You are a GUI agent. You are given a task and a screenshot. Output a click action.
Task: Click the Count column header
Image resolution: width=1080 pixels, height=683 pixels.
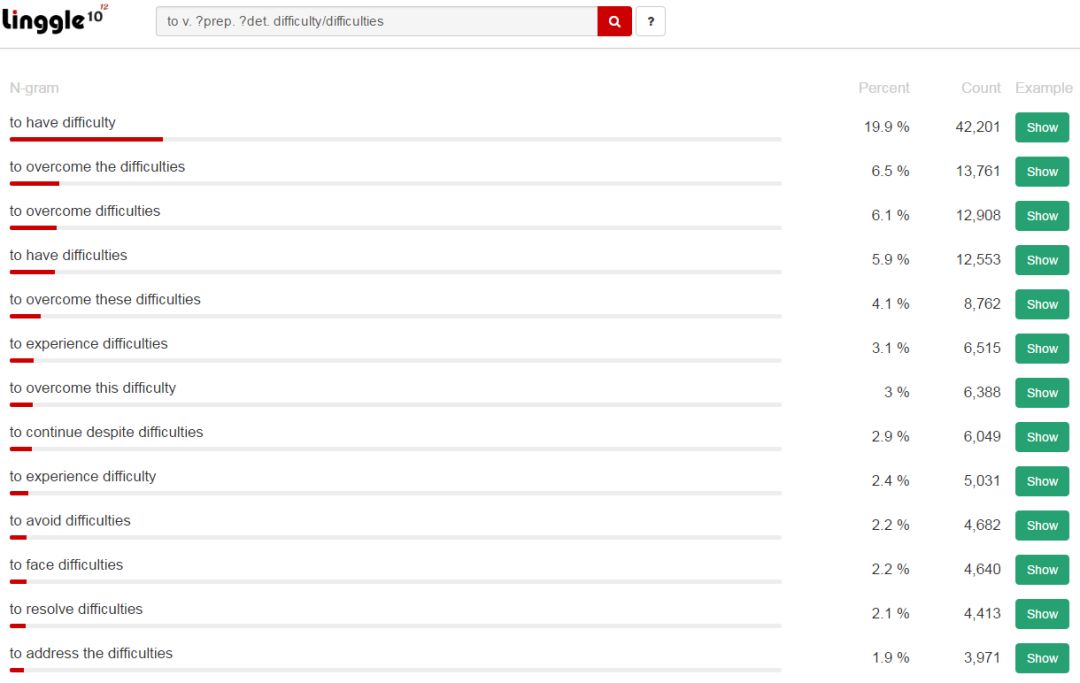(980, 88)
